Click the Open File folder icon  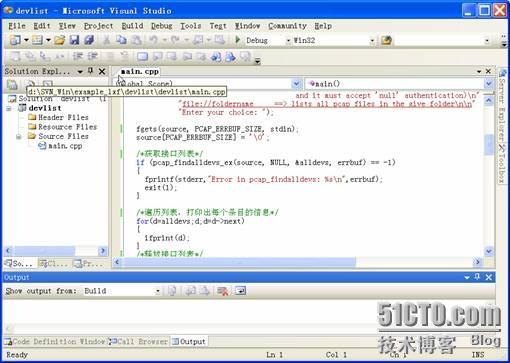click(60, 40)
